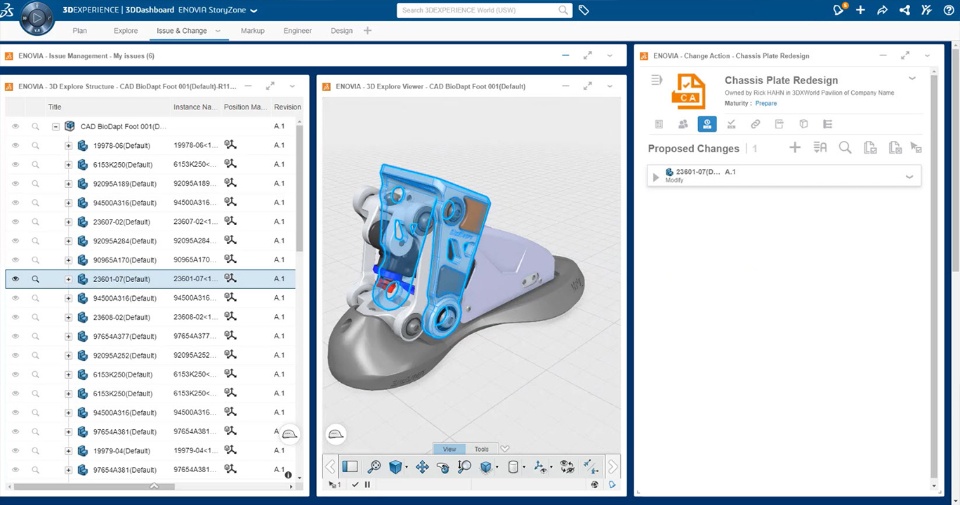
Task: Open the Chassis Plate Redesign header chevron
Action: pyautogui.click(x=912, y=78)
